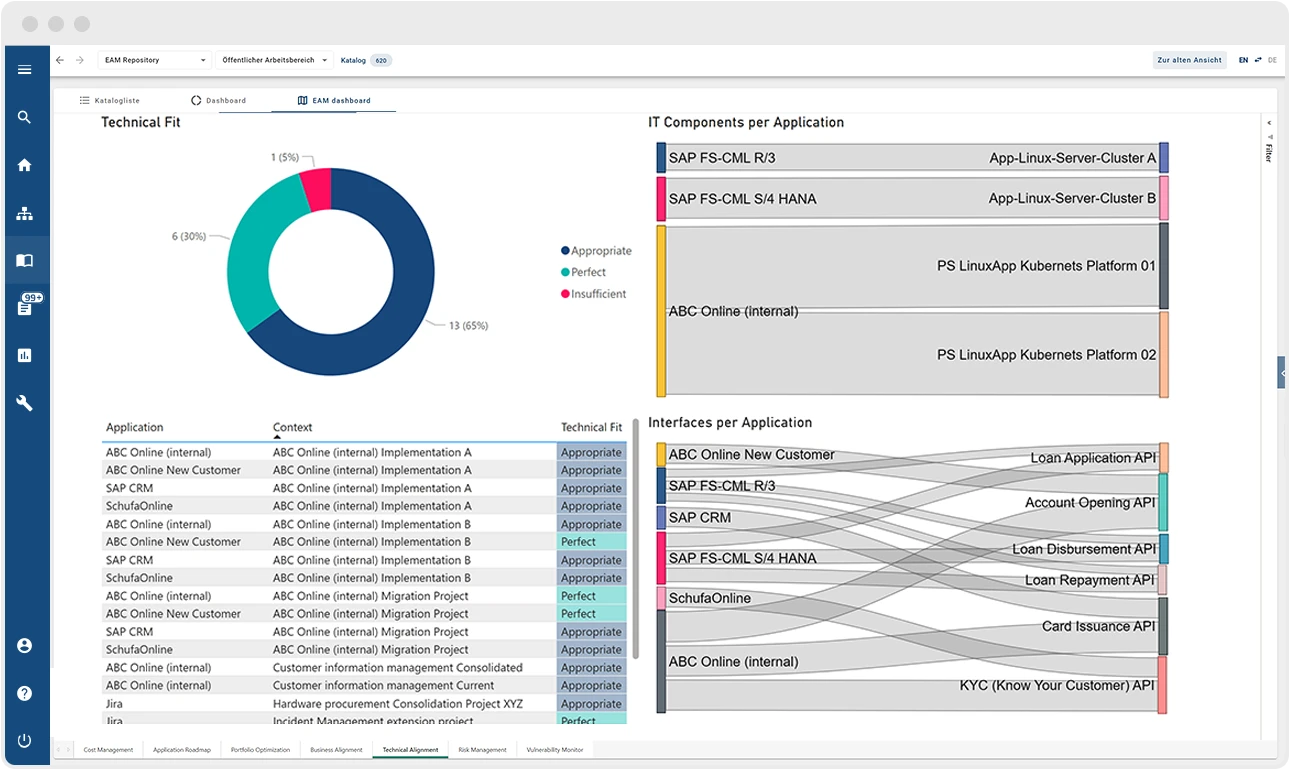Switch to the Dashboard tab
The height and width of the screenshot is (770, 1290).
click(218, 100)
